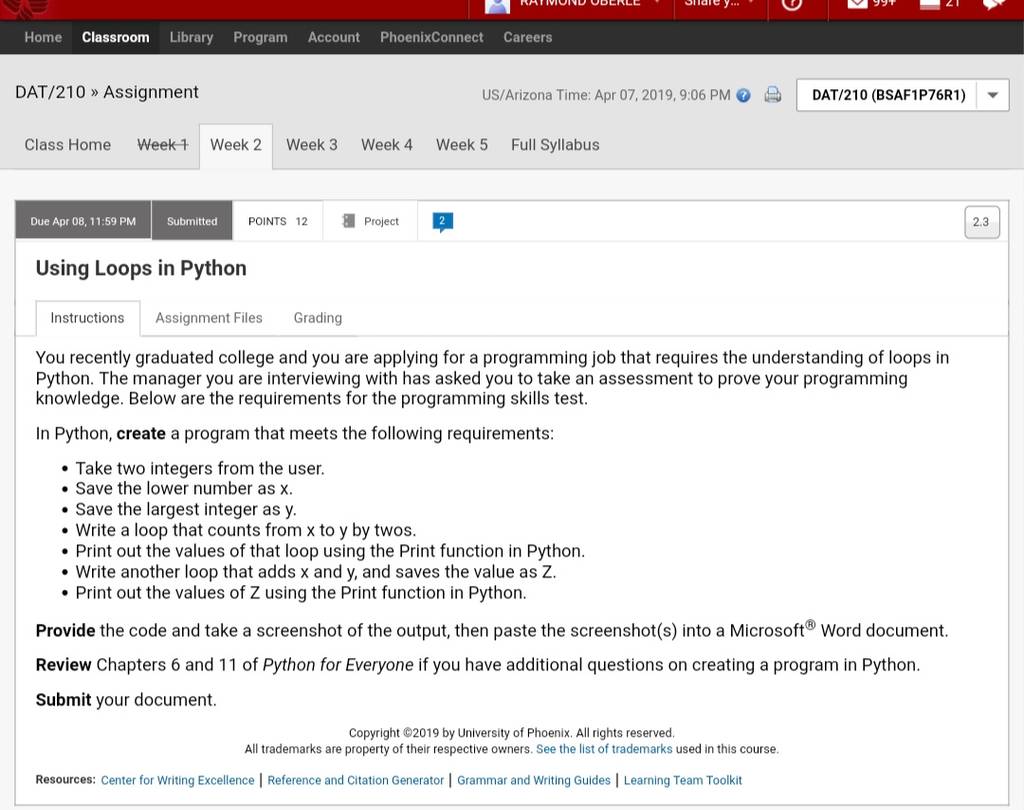Open the mail envelope inbox icon
Image resolution: width=1024 pixels, height=810 pixels.
(857, 4)
